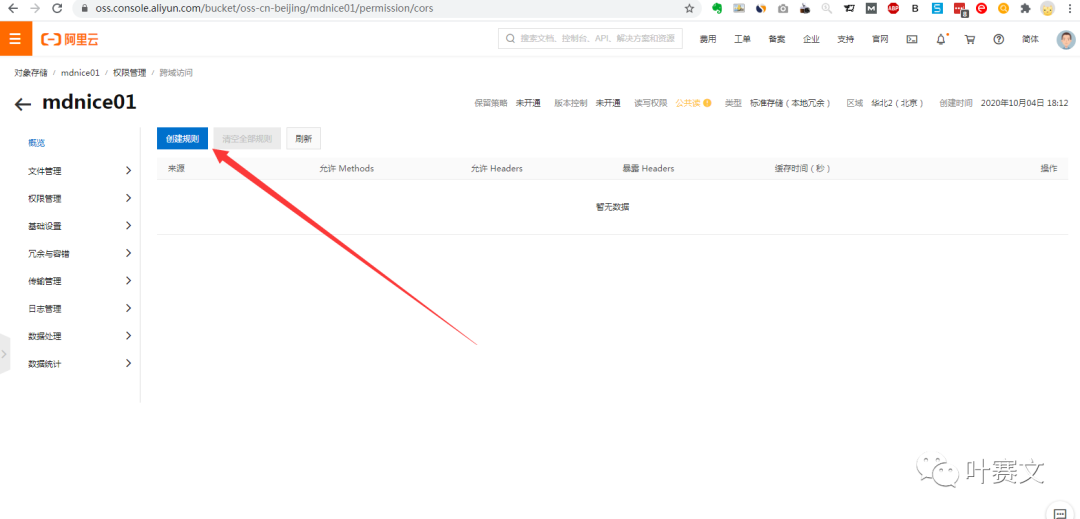This screenshot has height=519, width=1080.
Task: Click the 操作 column header
Action: [x=1048, y=169]
